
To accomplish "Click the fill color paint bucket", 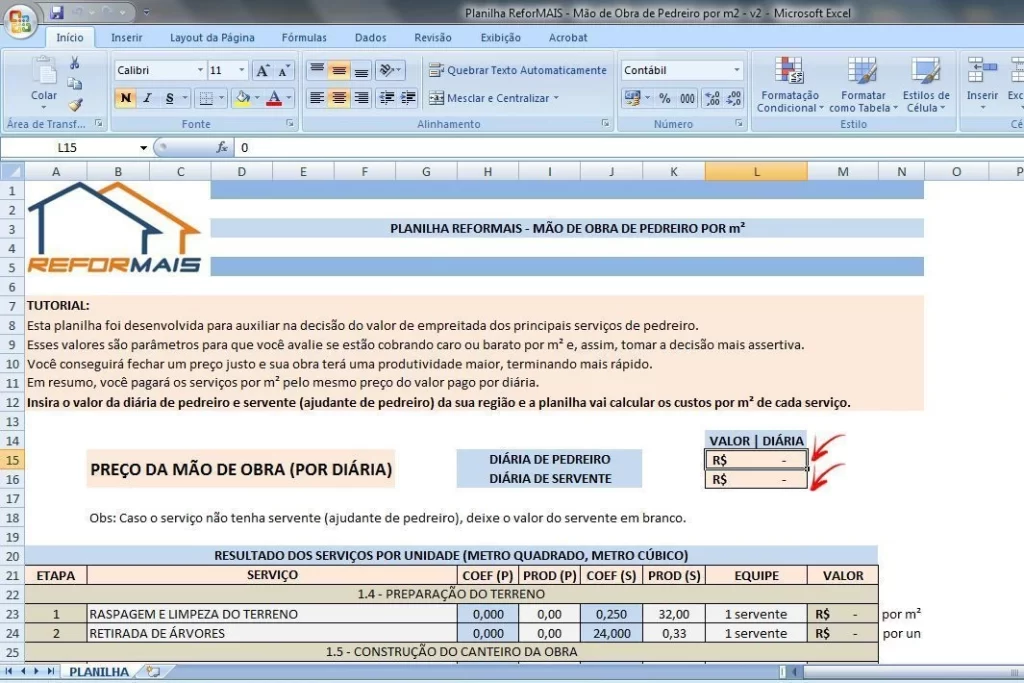I will [x=240, y=98].
